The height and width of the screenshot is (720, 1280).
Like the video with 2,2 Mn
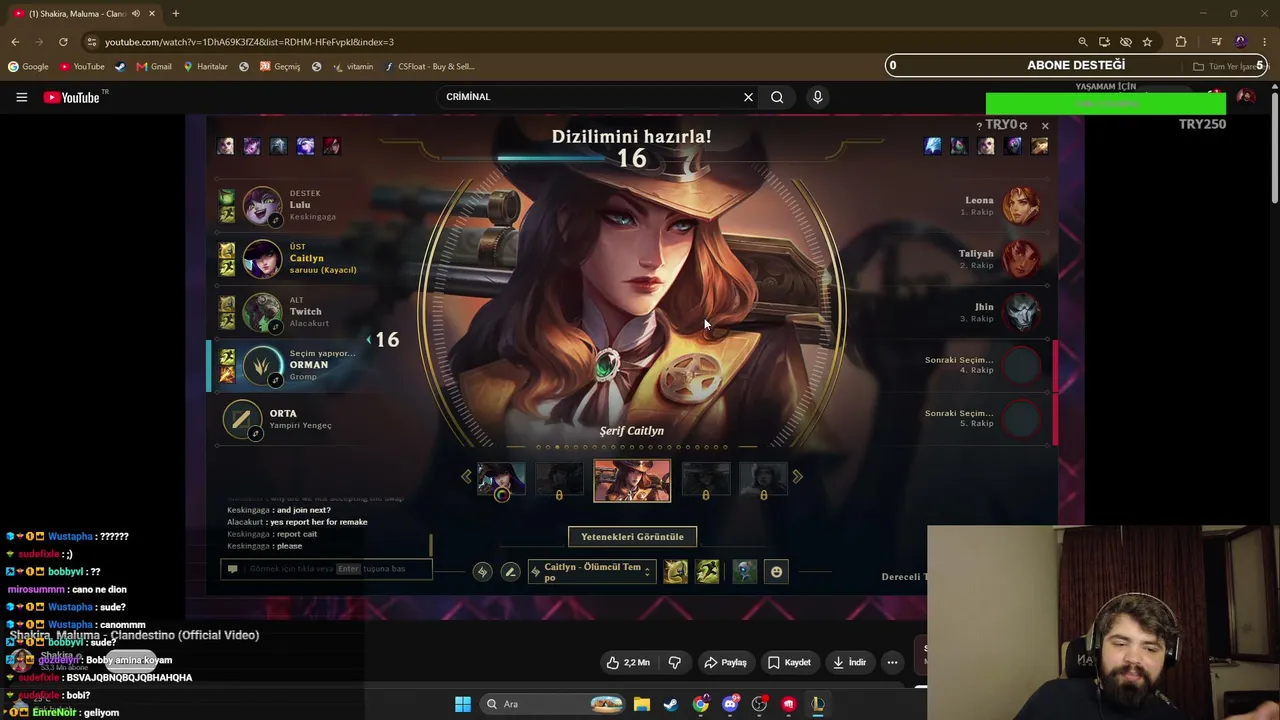click(x=628, y=662)
